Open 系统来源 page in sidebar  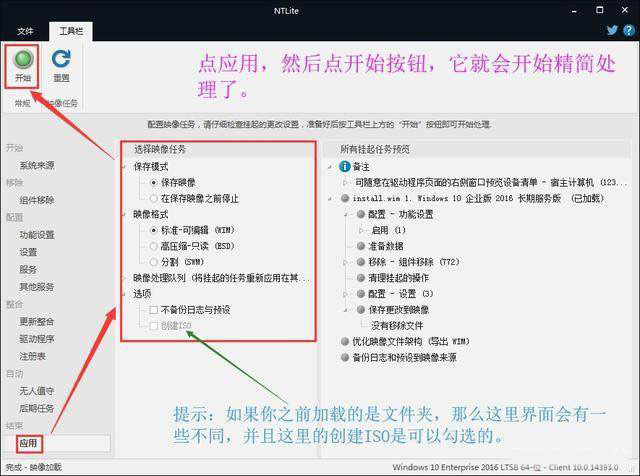point(37,165)
